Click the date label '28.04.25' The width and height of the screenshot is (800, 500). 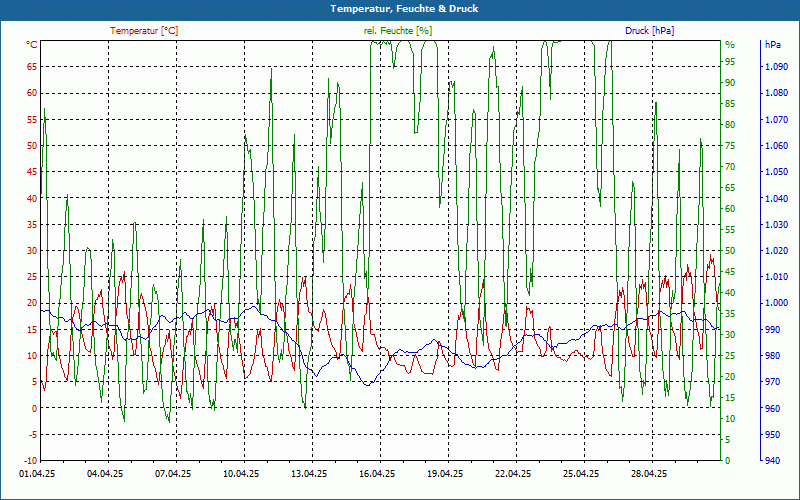pyautogui.click(x=649, y=474)
